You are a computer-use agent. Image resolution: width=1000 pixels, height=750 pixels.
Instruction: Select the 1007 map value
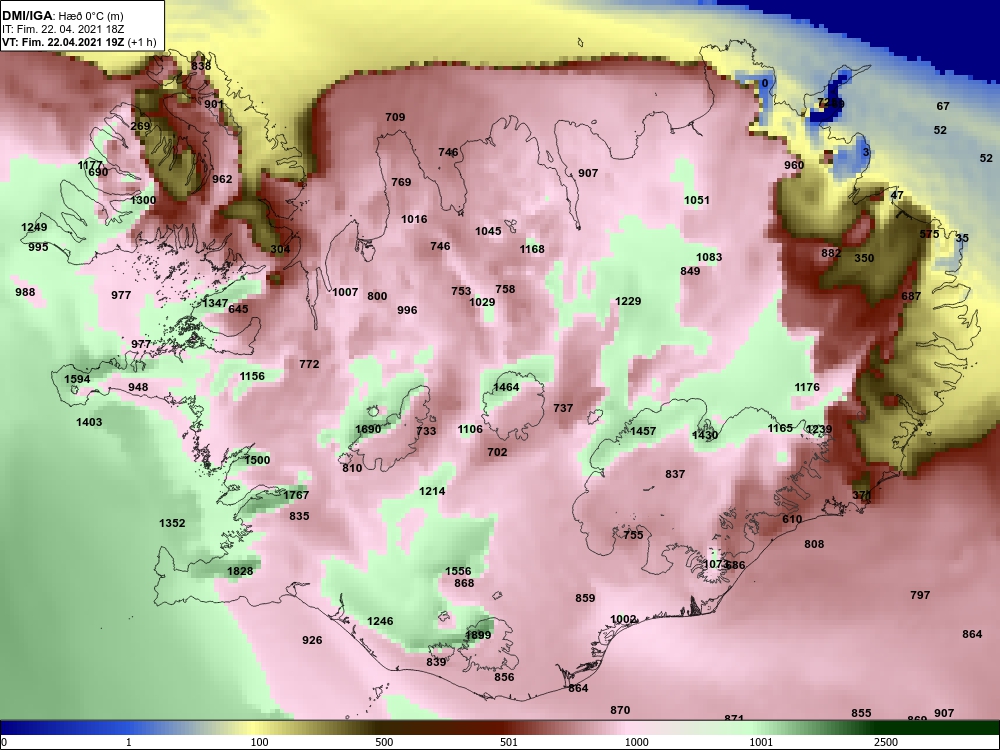coord(345,291)
